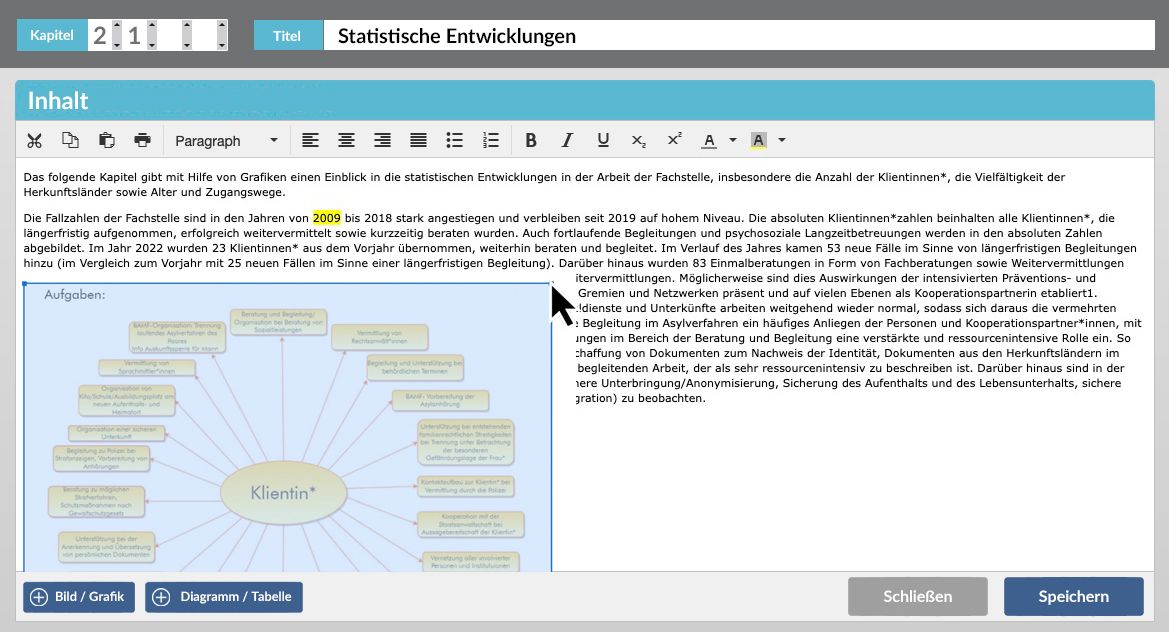1169x632 pixels.
Task: Click the Titel input field
Action: [738, 36]
